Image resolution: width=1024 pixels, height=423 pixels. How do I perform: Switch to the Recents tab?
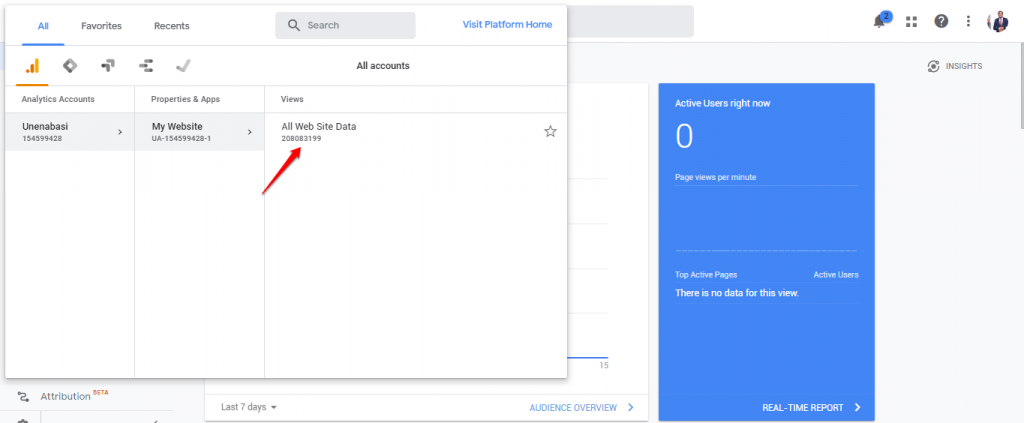click(x=171, y=26)
